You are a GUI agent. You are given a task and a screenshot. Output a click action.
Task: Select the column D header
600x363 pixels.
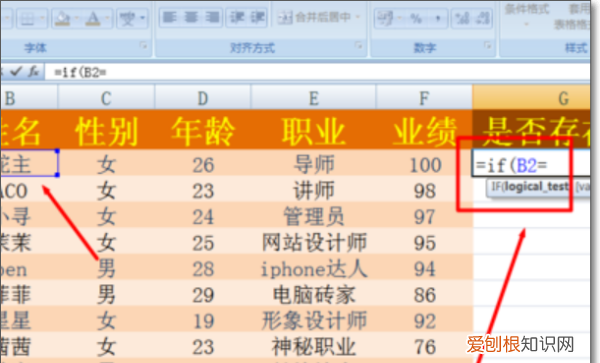pos(203,98)
